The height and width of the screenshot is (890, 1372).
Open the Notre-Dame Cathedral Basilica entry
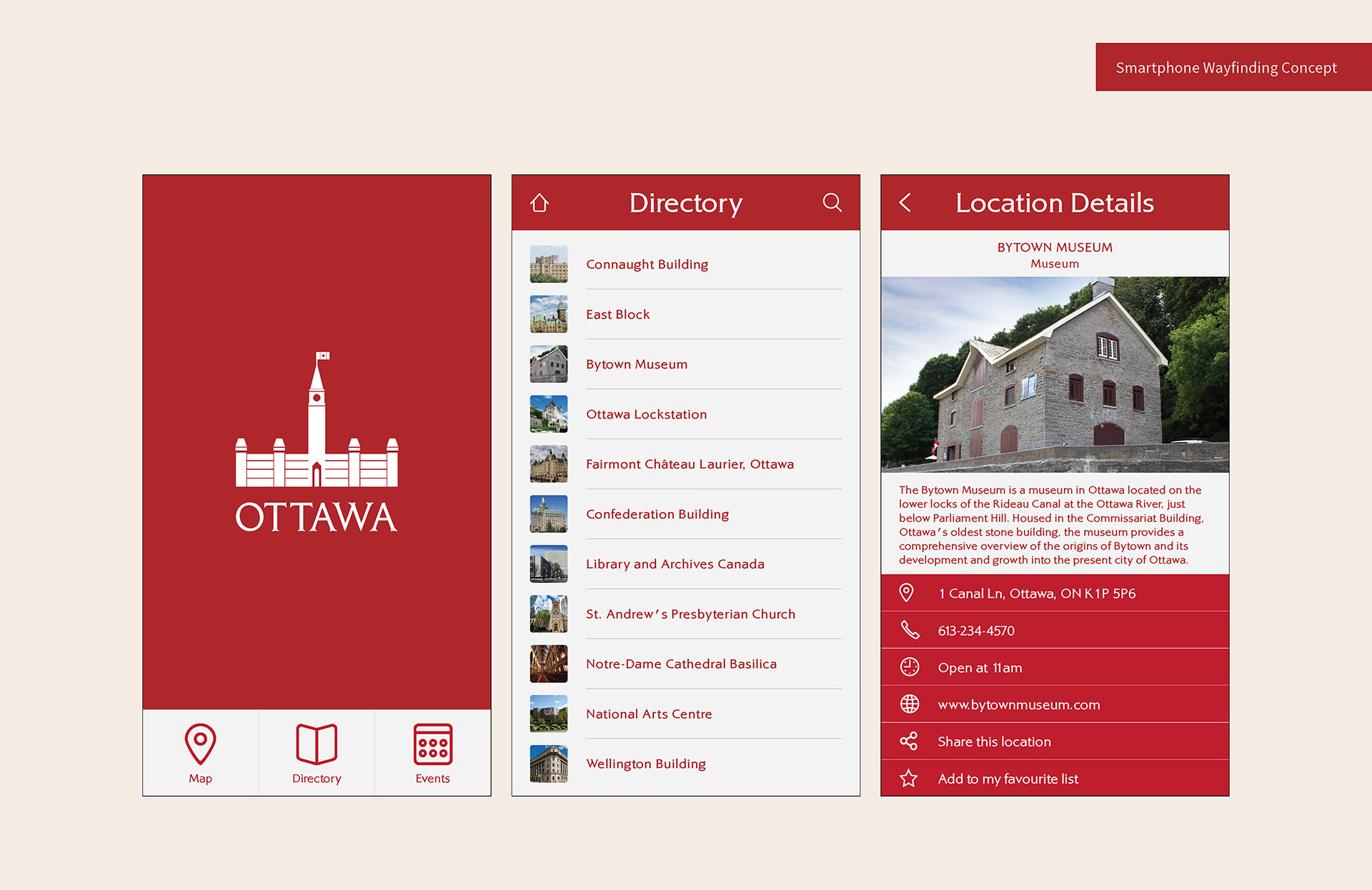click(x=680, y=664)
